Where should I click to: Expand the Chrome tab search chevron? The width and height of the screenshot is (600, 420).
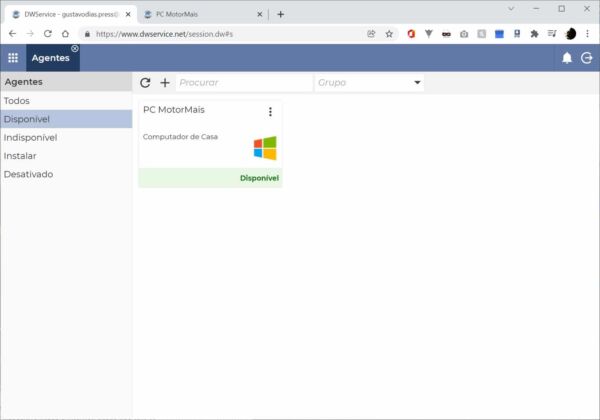tap(510, 9)
